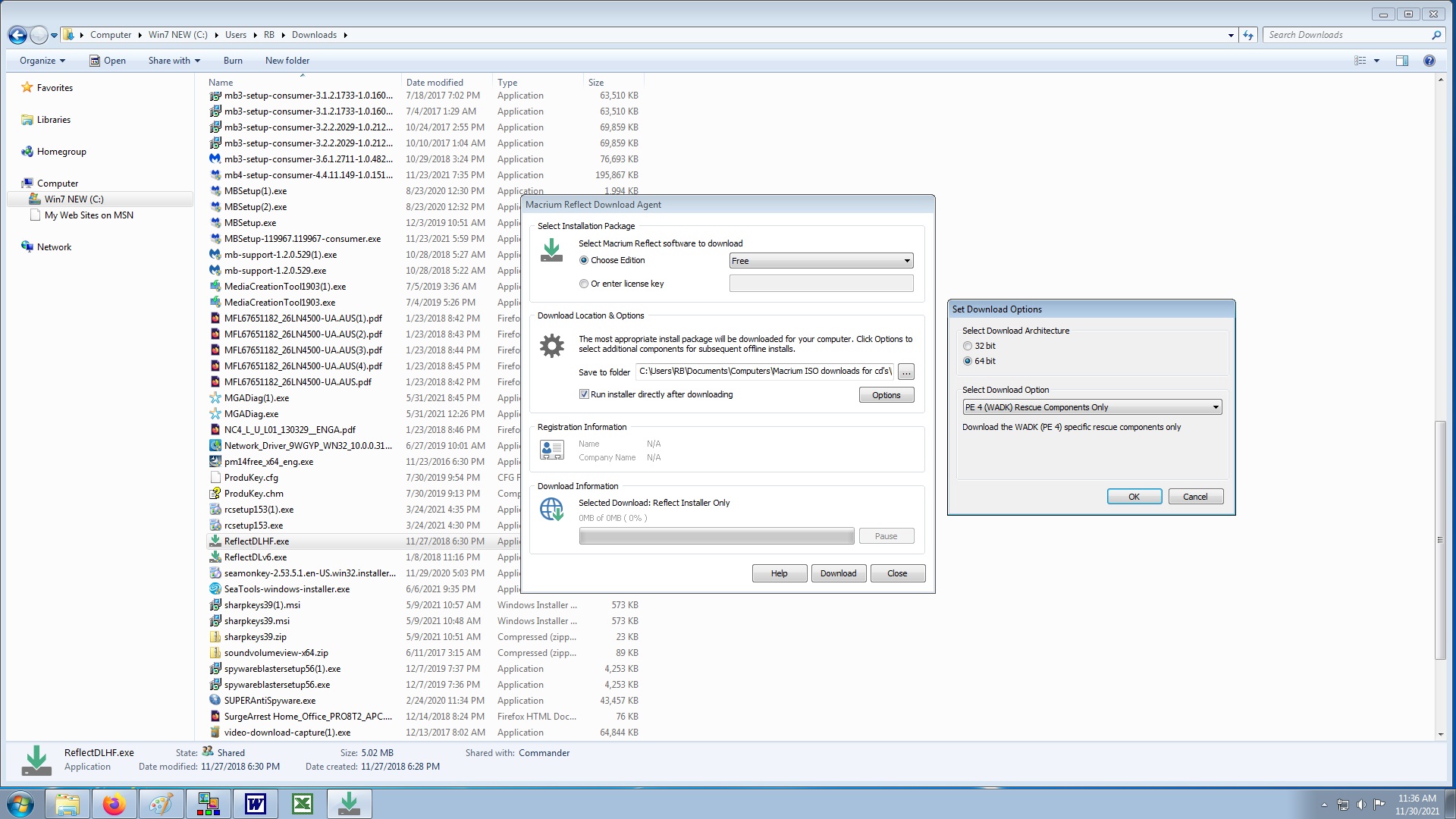The width and height of the screenshot is (1456, 819).
Task: Select the Choose Edition radio button
Action: click(x=584, y=260)
